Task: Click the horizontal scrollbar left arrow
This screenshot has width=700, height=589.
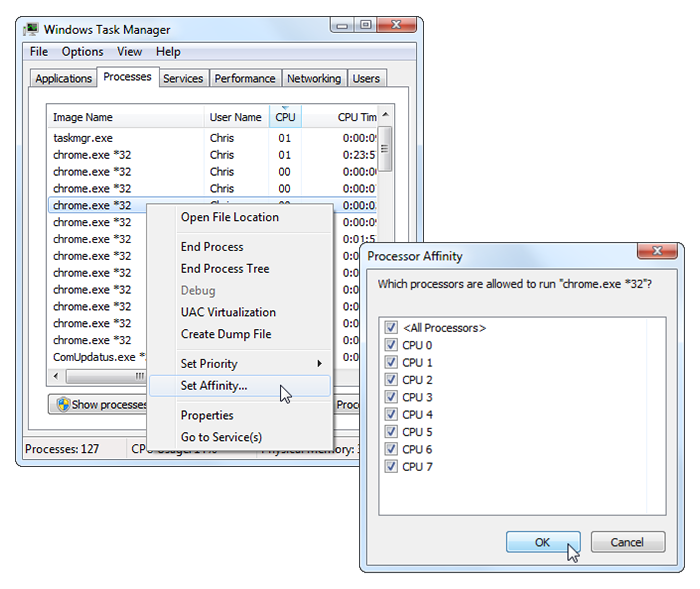Action: tap(56, 376)
